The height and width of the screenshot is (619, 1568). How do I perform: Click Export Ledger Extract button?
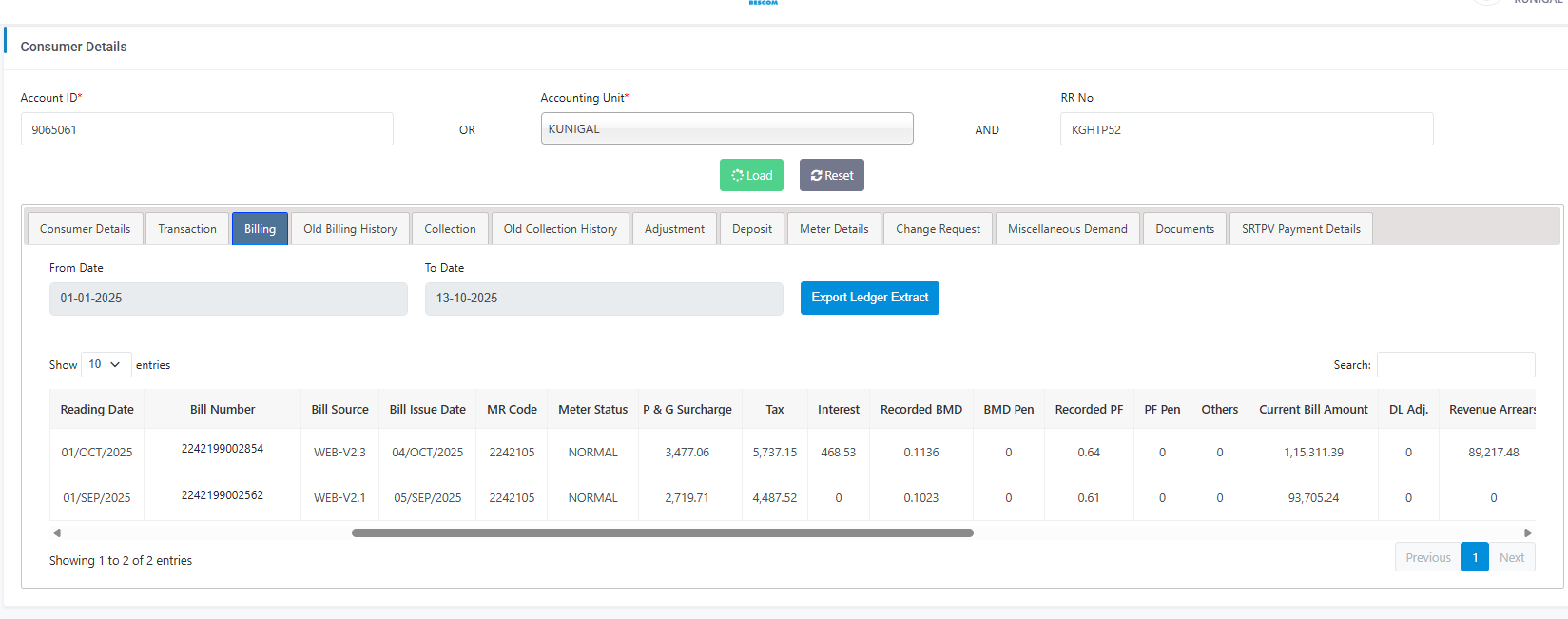(x=869, y=298)
